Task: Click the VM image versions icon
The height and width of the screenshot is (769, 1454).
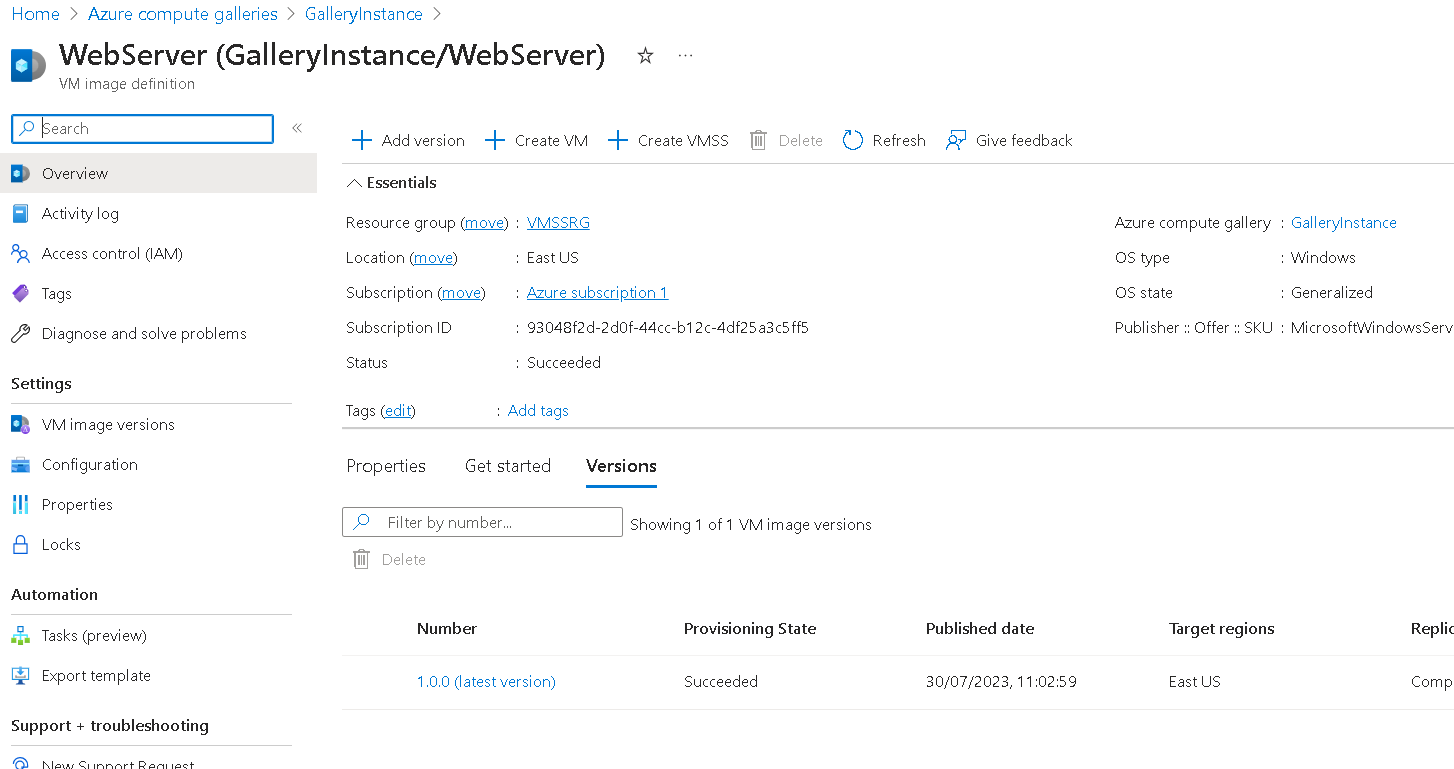Action: point(20,424)
